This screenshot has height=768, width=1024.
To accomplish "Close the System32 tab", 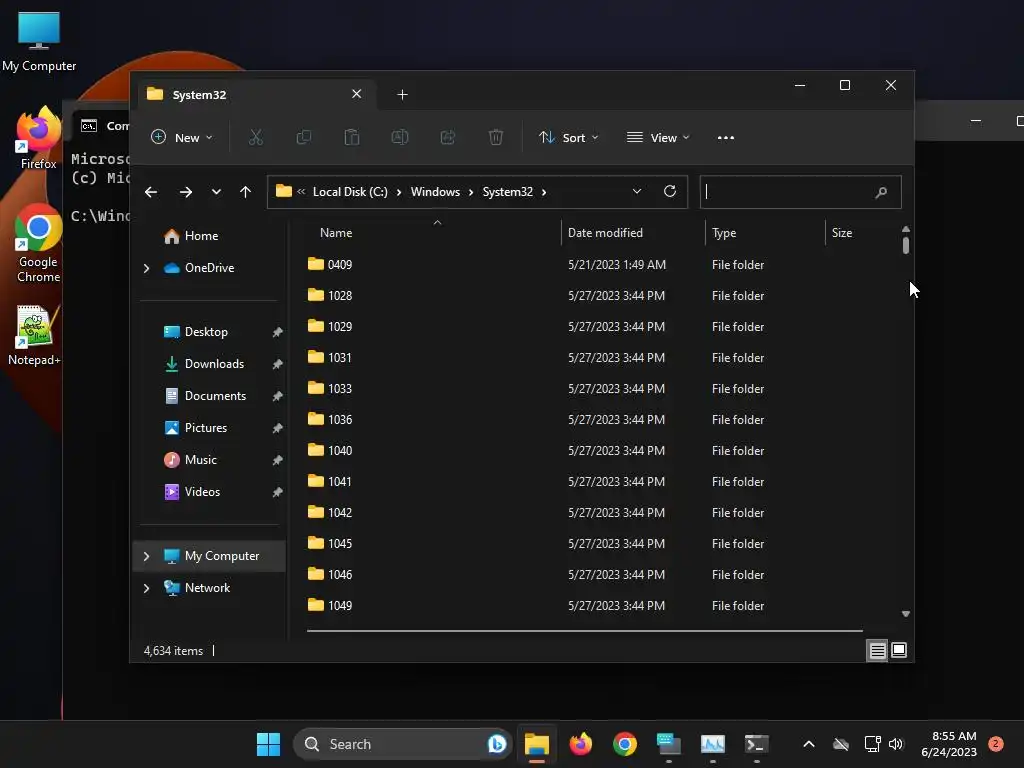I will (x=357, y=94).
